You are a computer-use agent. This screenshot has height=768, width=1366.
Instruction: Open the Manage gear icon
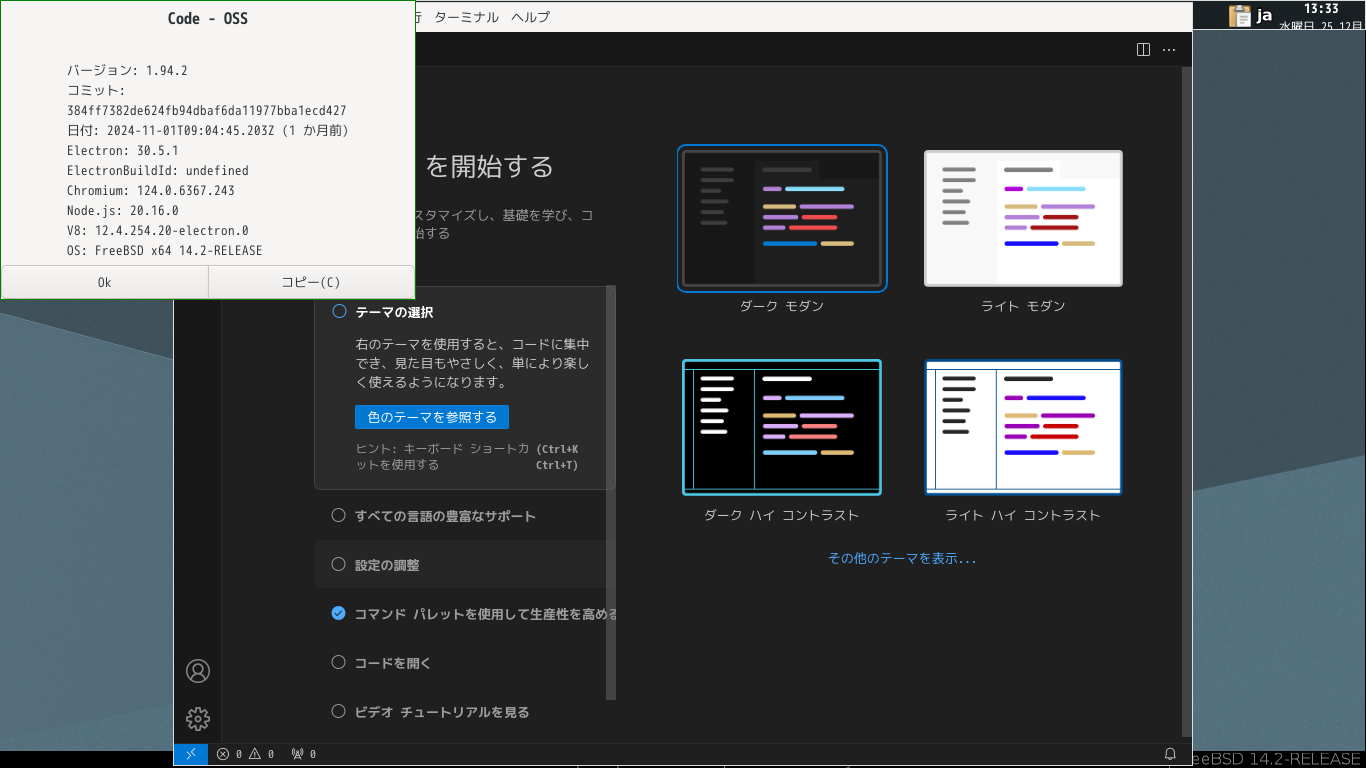click(198, 718)
